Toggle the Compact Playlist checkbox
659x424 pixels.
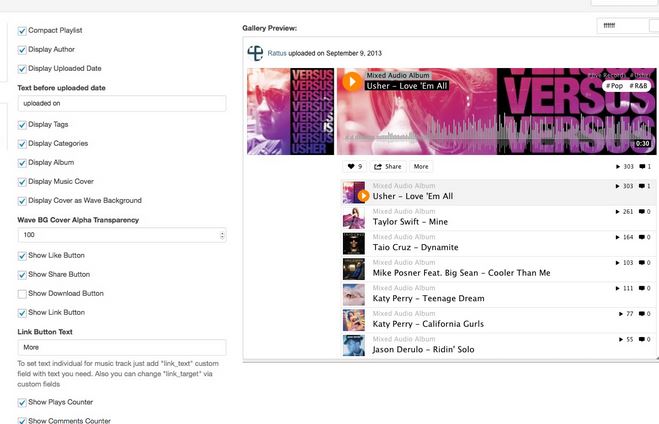(22, 31)
